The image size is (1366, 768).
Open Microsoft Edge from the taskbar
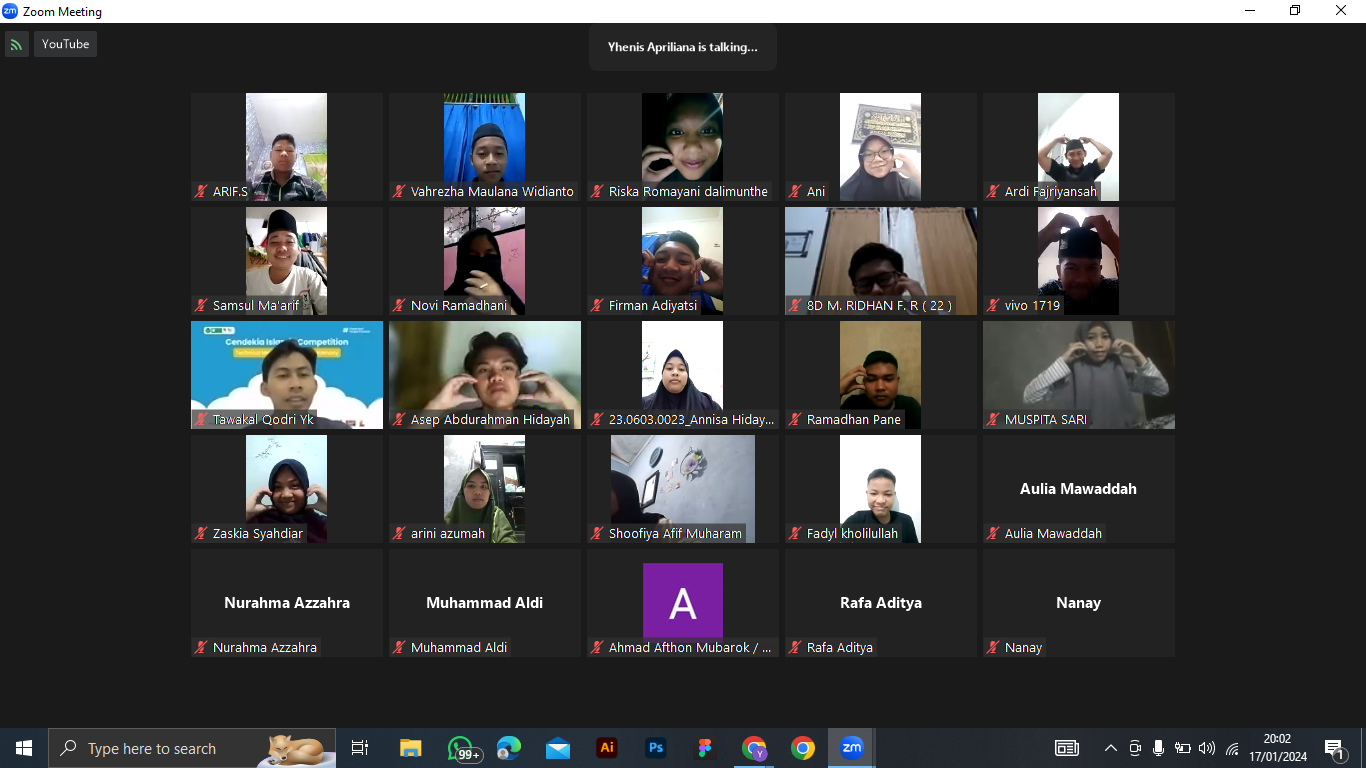pos(509,748)
